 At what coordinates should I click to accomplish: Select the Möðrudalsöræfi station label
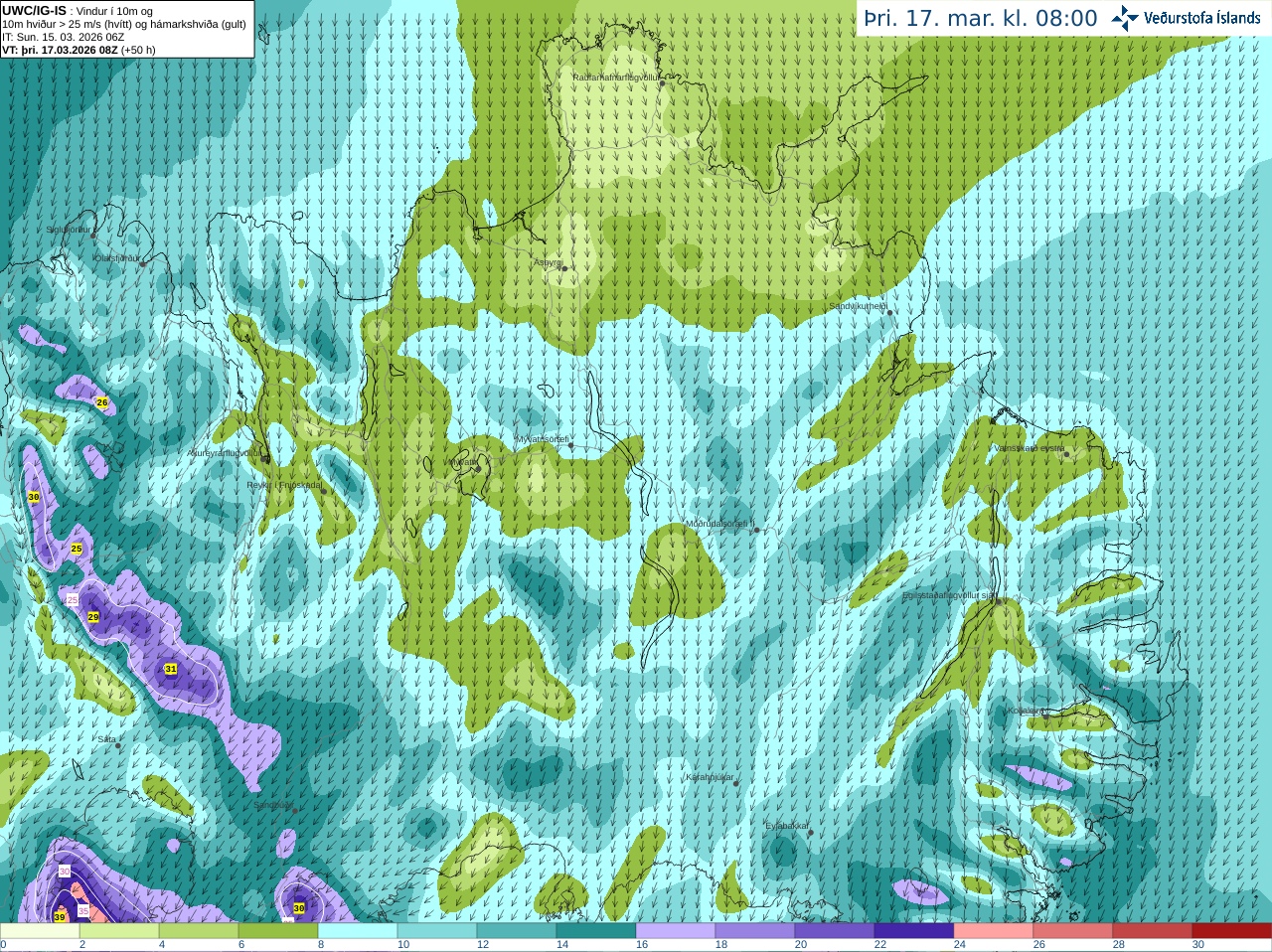719,524
